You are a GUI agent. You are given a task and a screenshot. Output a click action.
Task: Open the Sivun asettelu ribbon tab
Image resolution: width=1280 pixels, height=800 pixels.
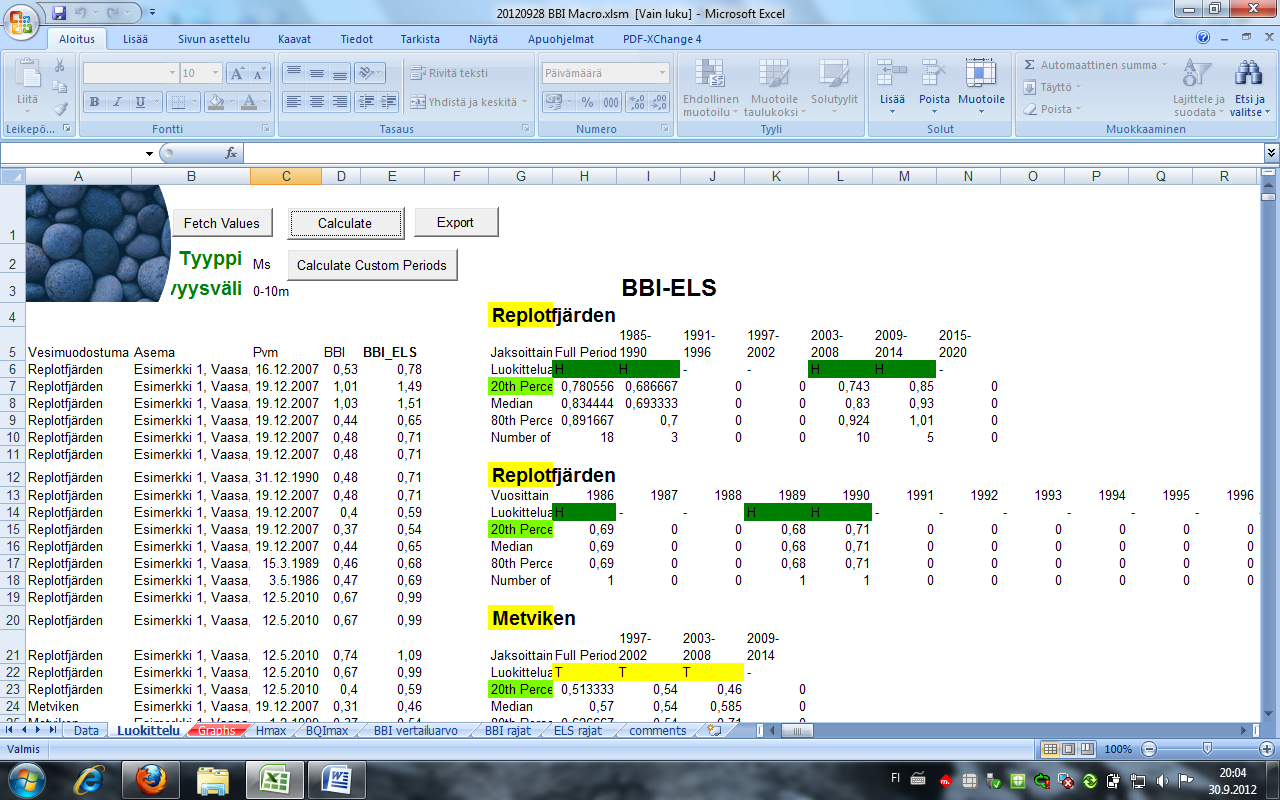(x=214, y=39)
